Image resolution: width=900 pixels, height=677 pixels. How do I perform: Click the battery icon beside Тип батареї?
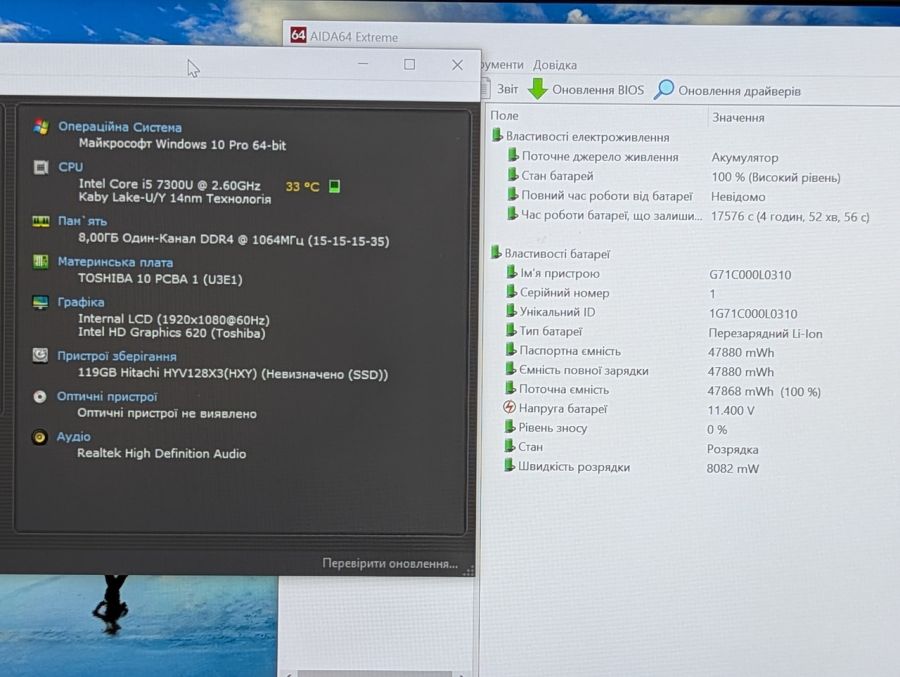click(511, 330)
